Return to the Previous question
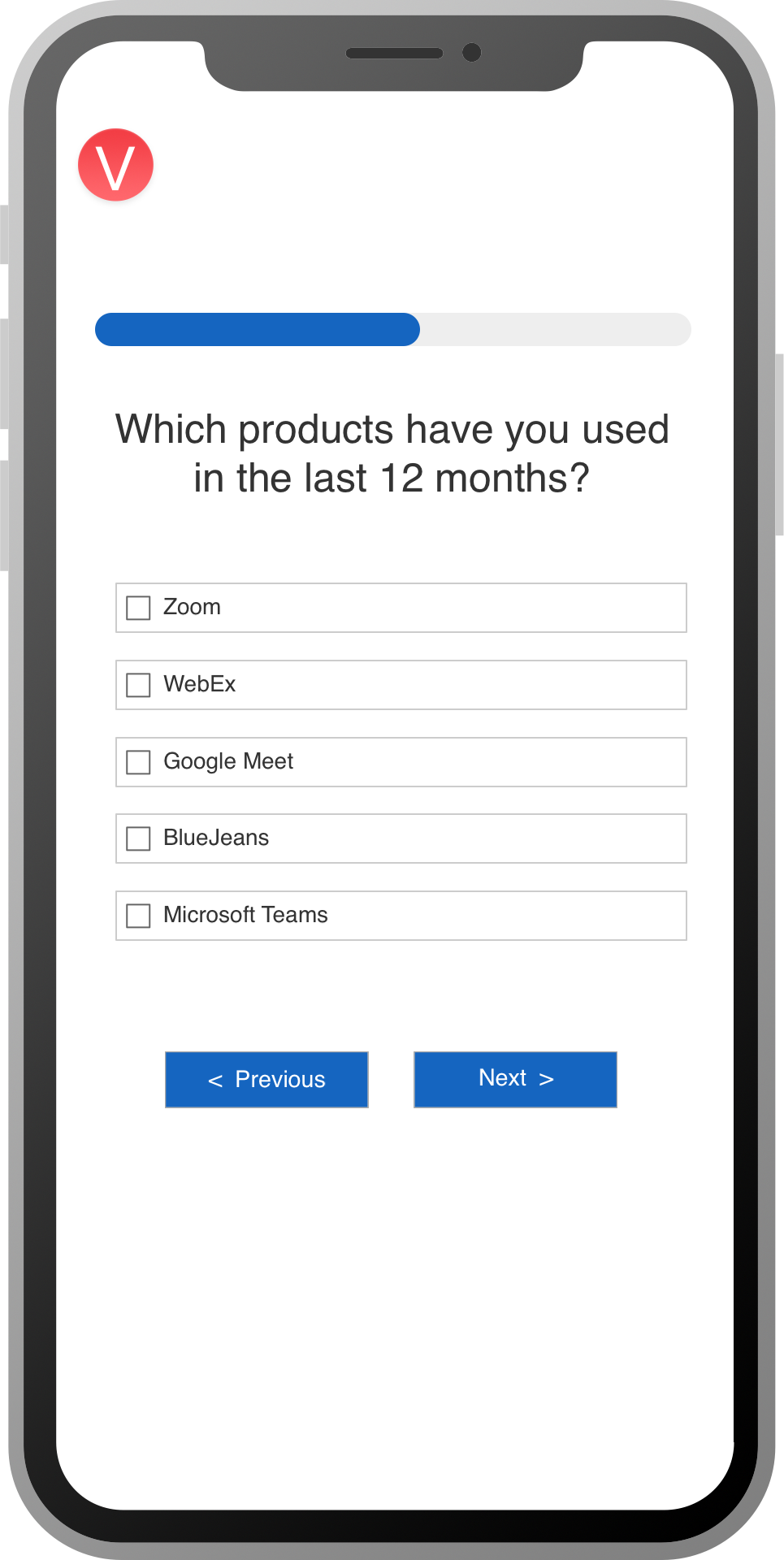 266,1080
